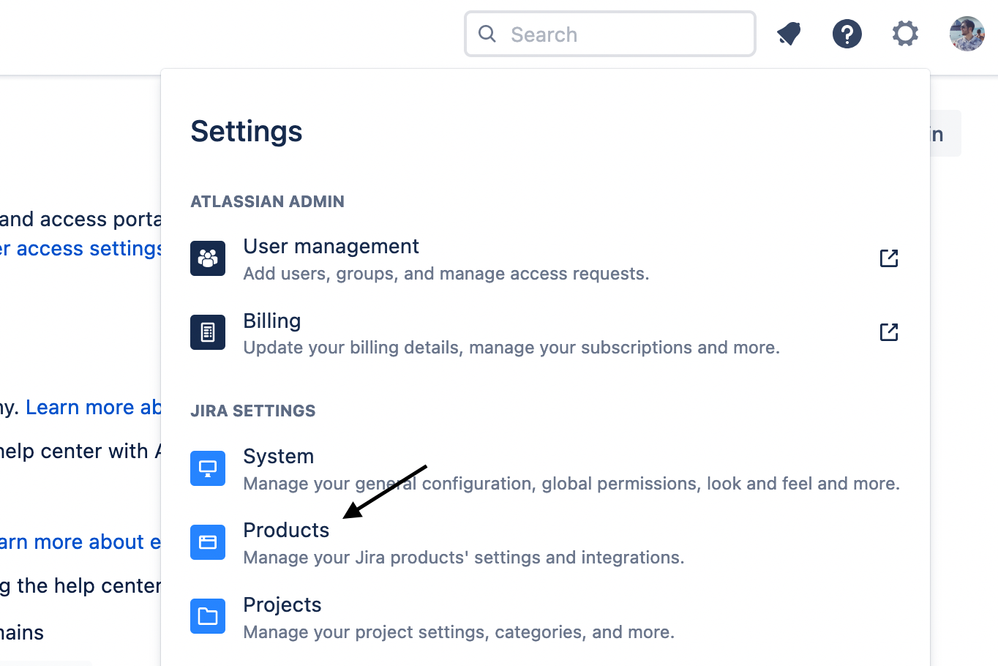Click the System monitor icon

coord(207,468)
